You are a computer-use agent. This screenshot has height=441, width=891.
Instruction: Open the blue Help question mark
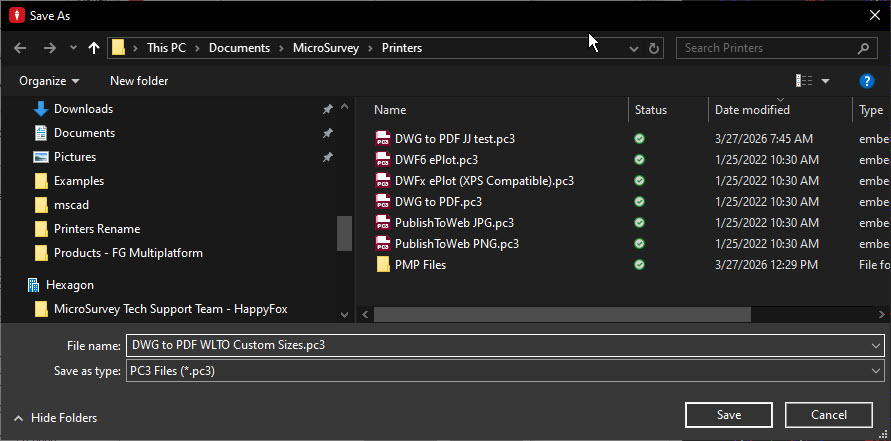(x=867, y=81)
